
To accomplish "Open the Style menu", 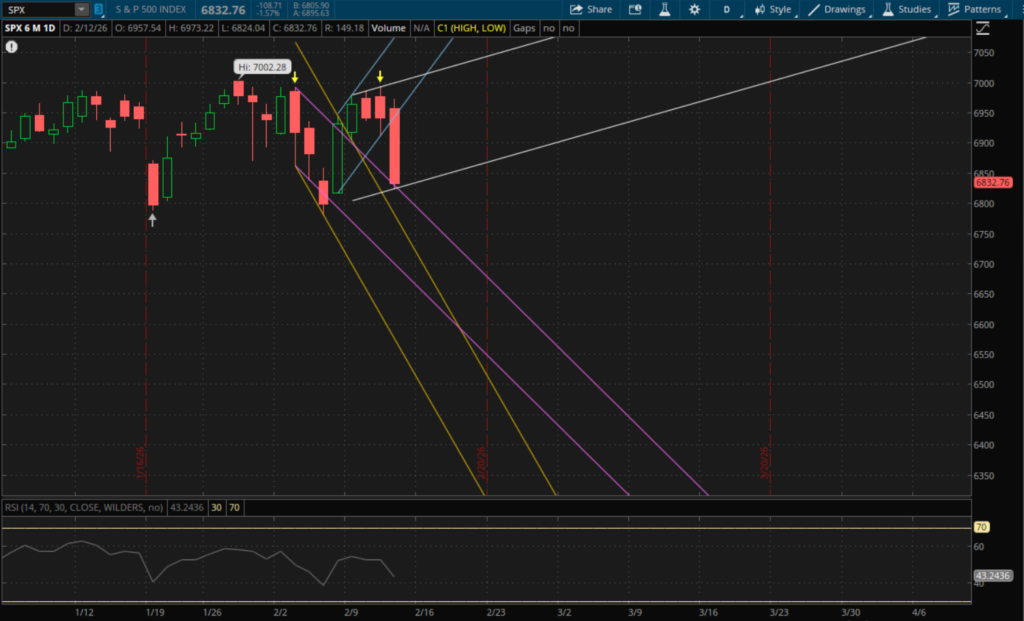I will click(773, 9).
